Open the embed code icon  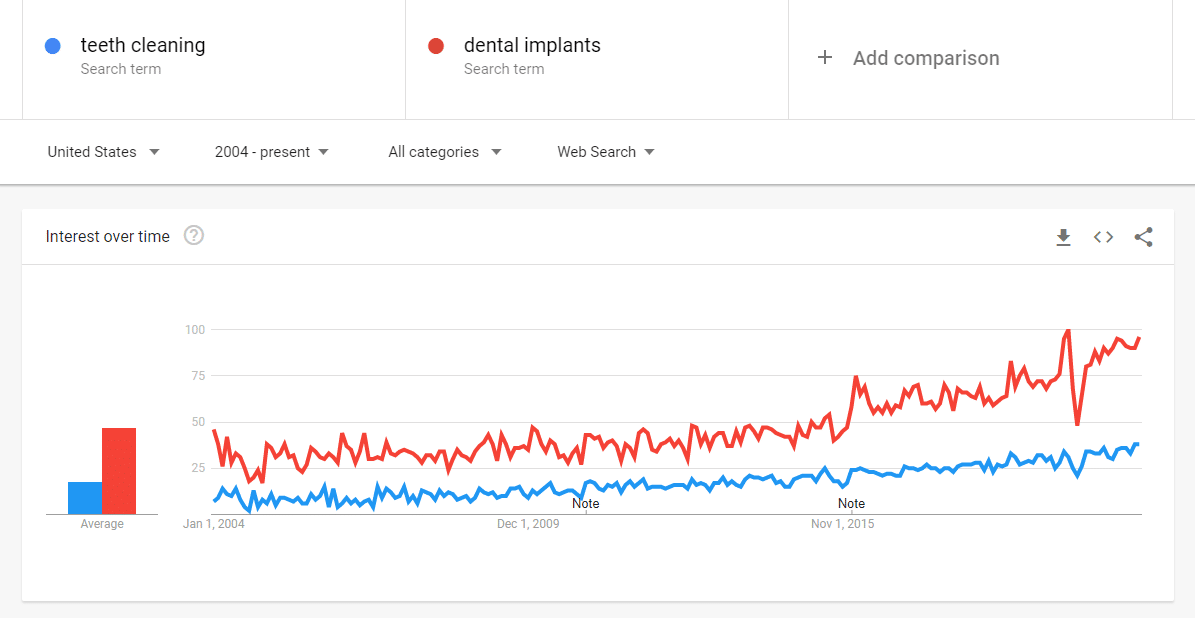click(1103, 237)
